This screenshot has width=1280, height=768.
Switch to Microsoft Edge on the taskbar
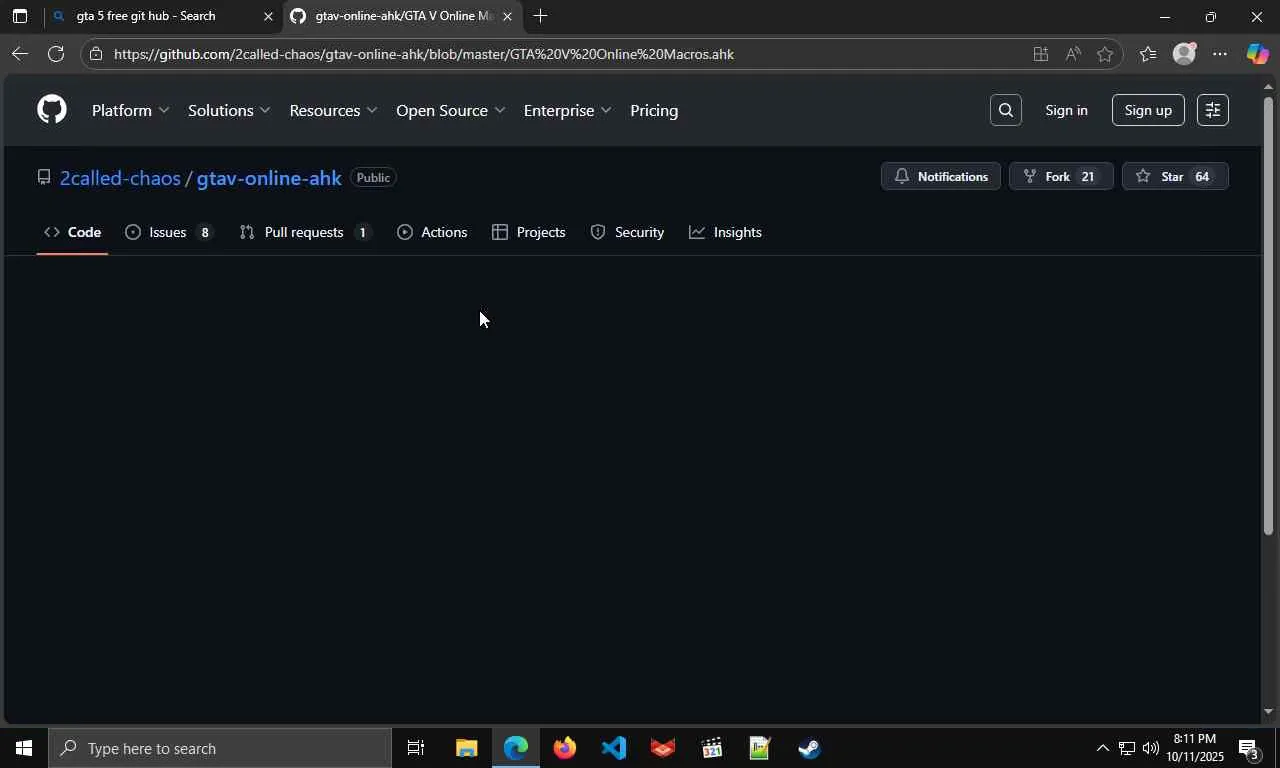coord(515,748)
